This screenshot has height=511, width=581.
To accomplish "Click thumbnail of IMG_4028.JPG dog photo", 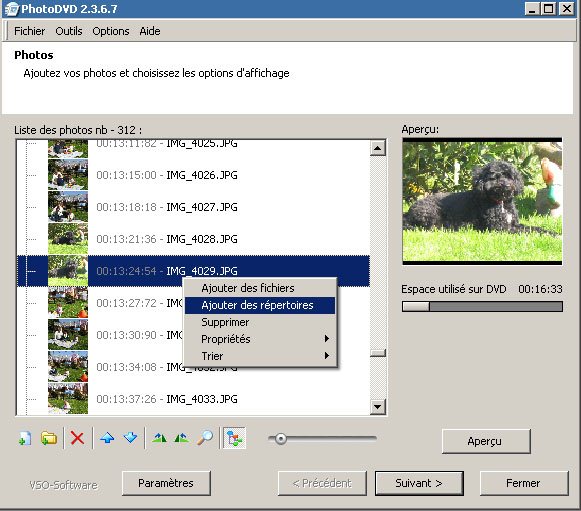I will (68, 239).
